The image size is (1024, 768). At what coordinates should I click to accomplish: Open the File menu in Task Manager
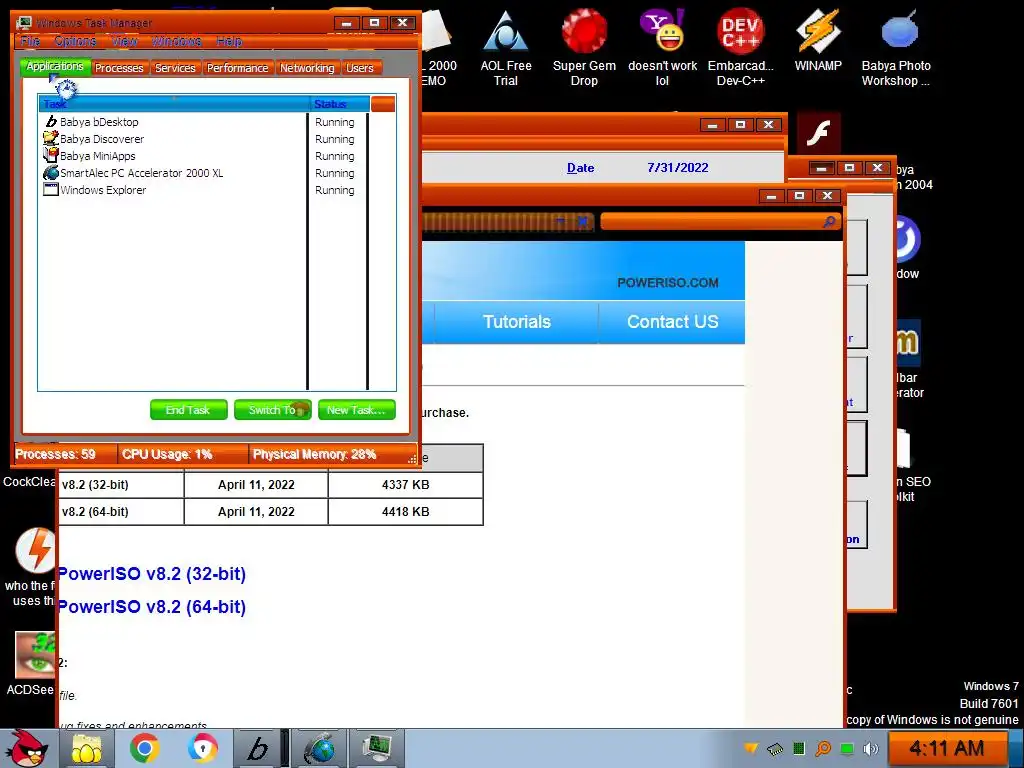tap(30, 41)
